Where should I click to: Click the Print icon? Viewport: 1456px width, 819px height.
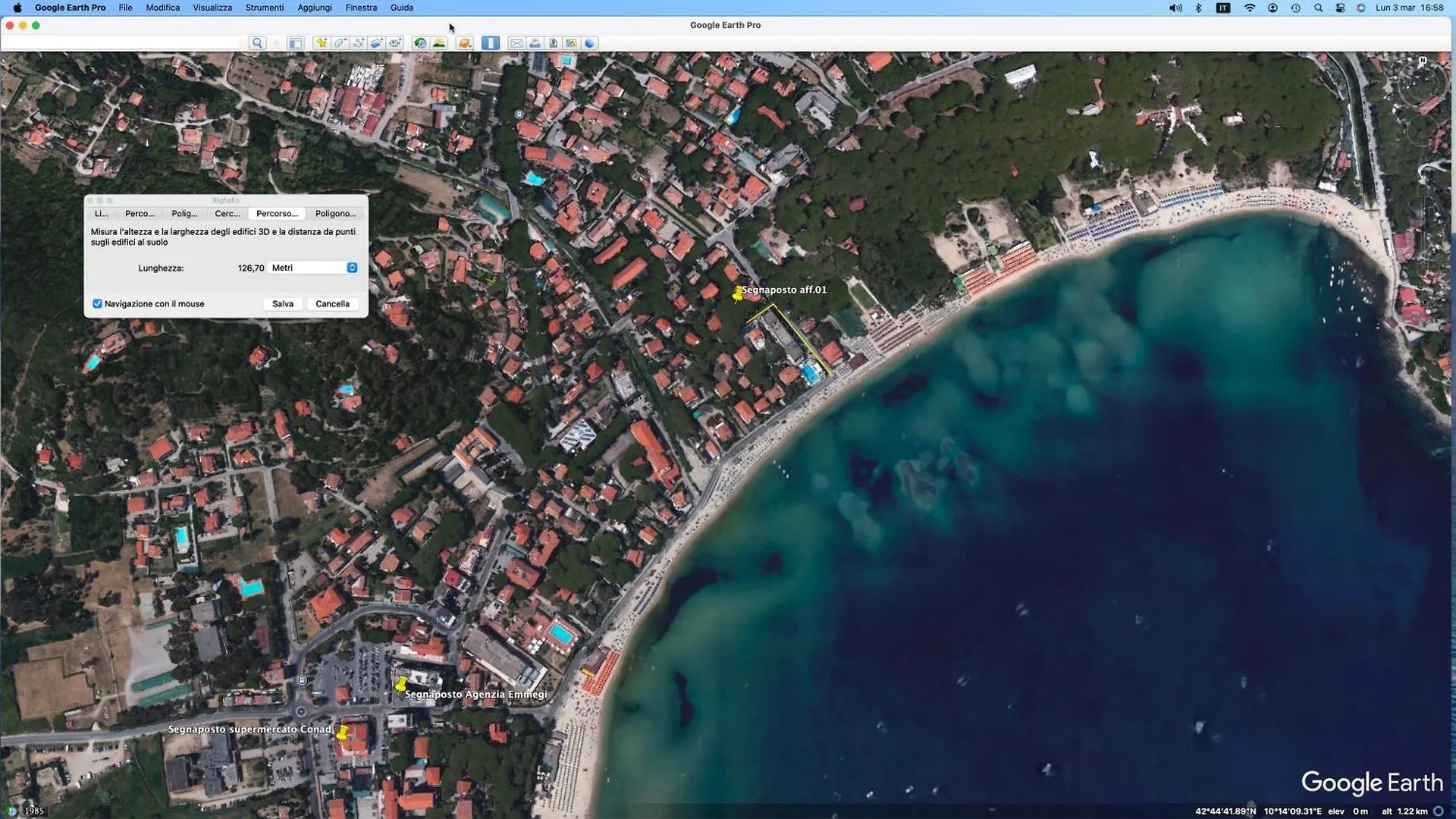tap(535, 43)
